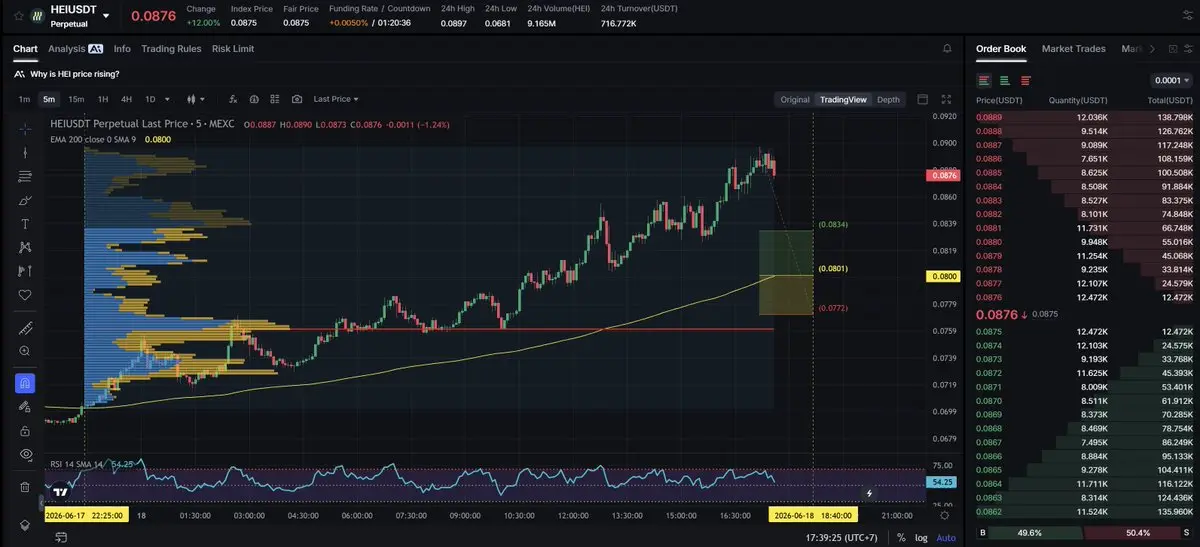Viewport: 1200px width, 547px height.
Task: Click the go-to-date icon in bottom bar
Action: [x=60, y=537]
